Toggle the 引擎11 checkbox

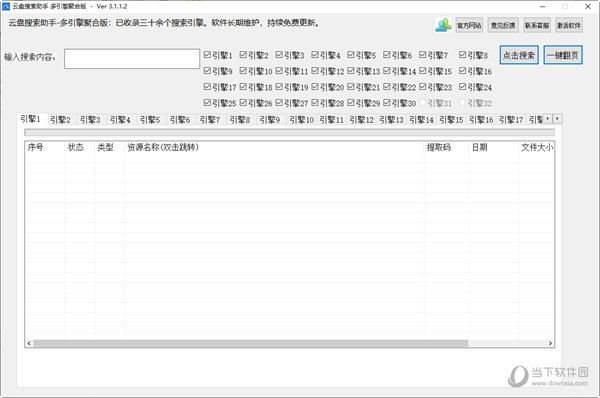(279, 71)
